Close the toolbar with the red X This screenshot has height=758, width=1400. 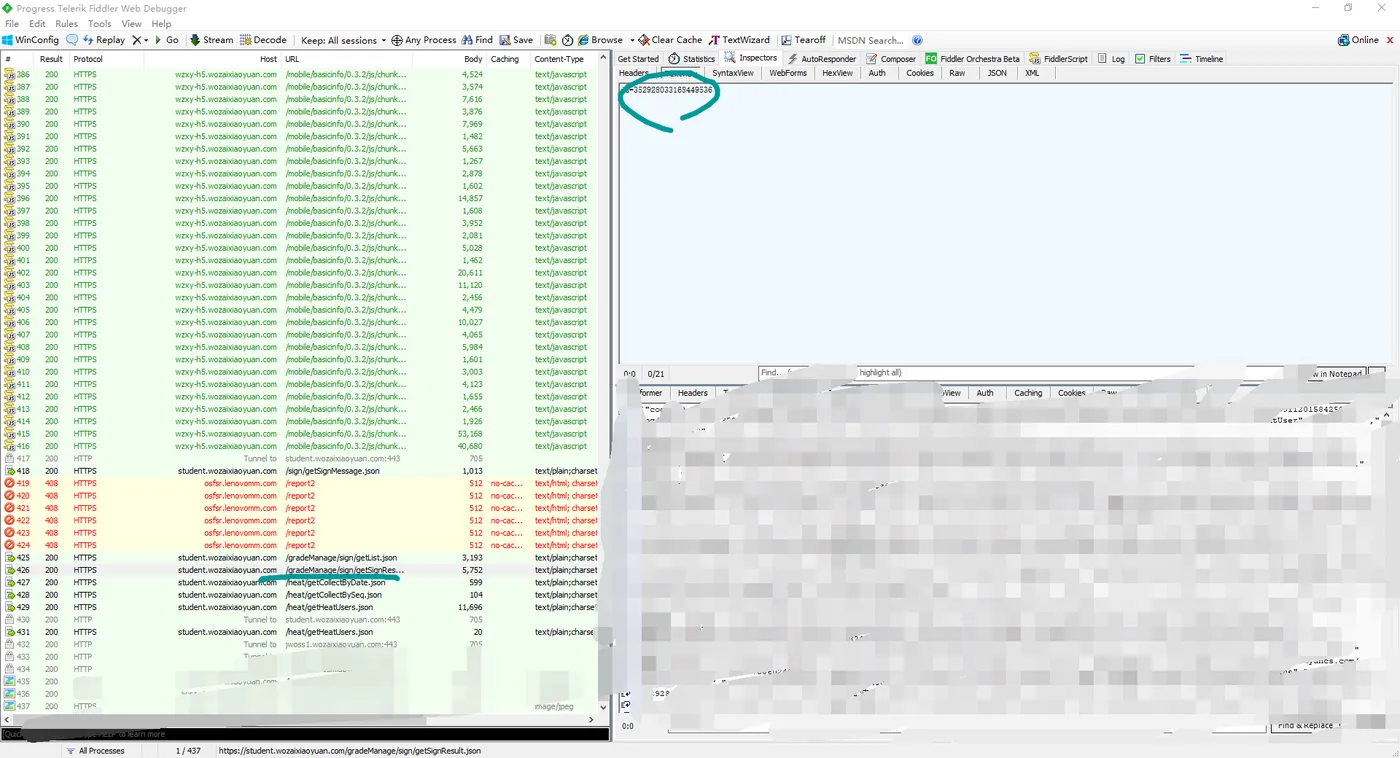(1390, 40)
